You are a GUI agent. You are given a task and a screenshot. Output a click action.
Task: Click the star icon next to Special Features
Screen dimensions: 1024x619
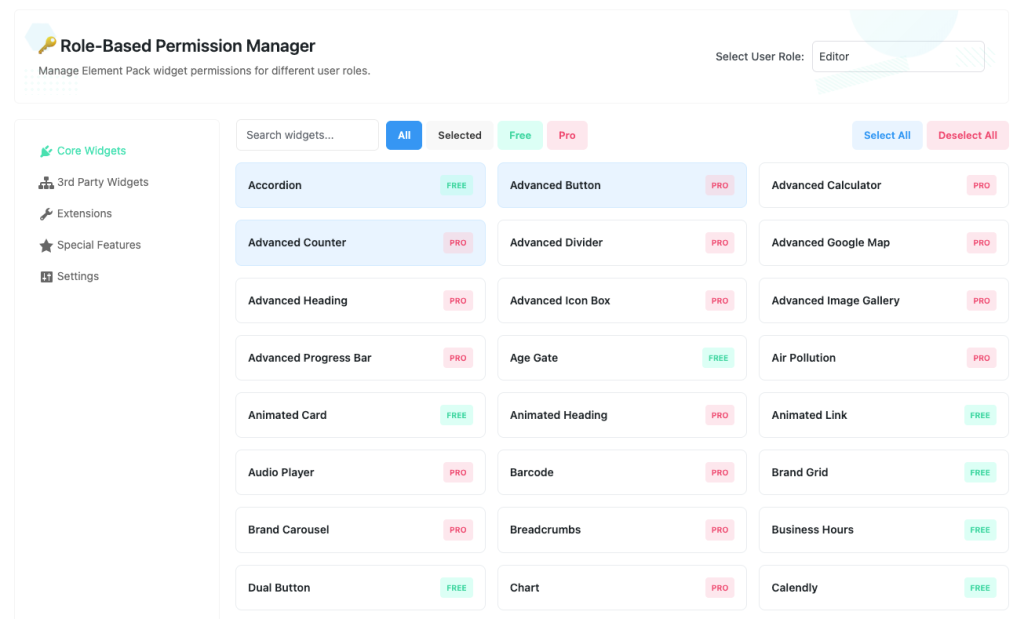[45, 245]
